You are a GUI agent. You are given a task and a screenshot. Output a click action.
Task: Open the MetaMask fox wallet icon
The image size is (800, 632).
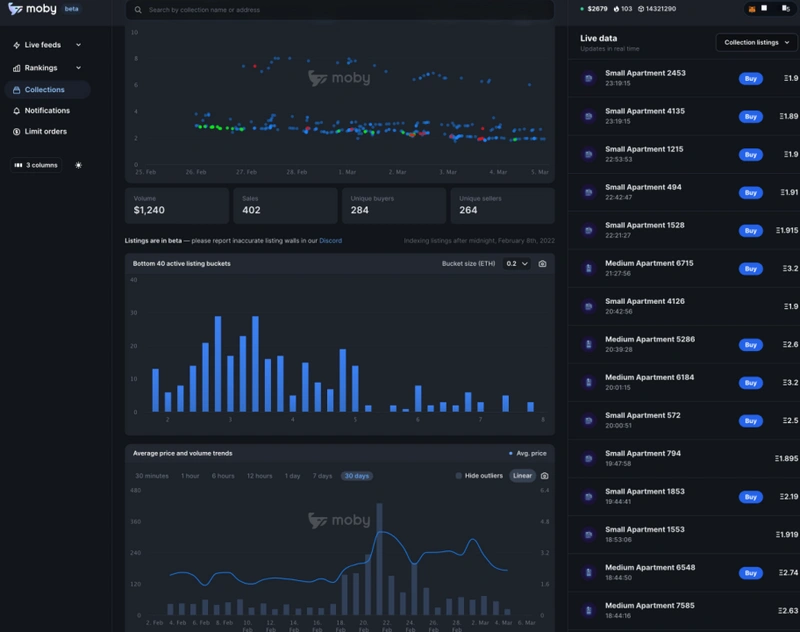[752, 9]
